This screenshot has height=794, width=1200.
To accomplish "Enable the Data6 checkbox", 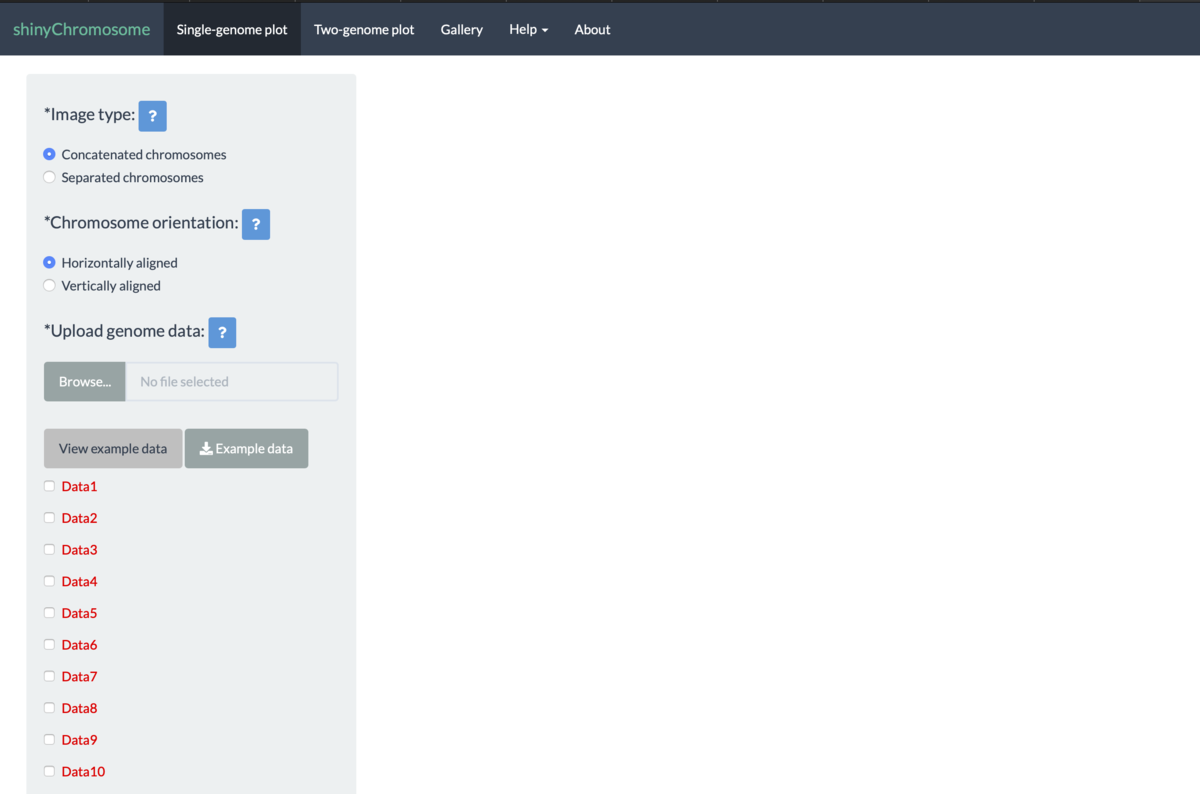I will (x=50, y=645).
